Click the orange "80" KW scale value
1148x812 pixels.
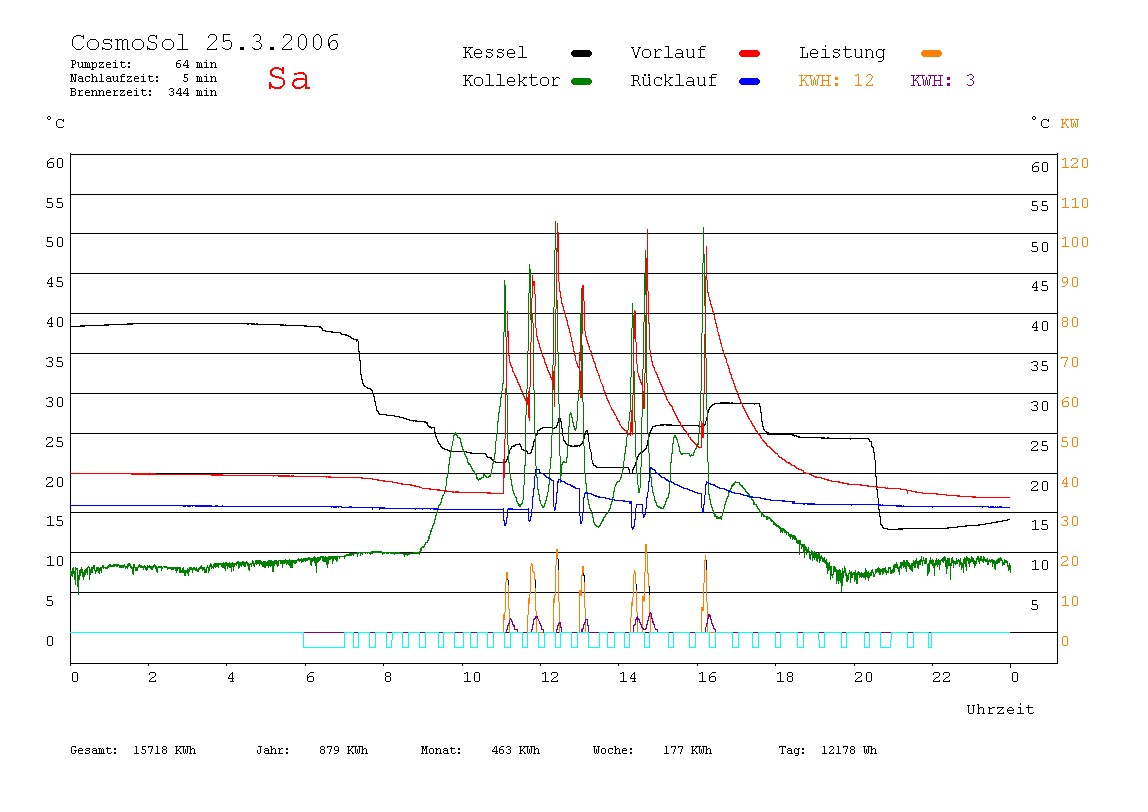coord(1070,322)
